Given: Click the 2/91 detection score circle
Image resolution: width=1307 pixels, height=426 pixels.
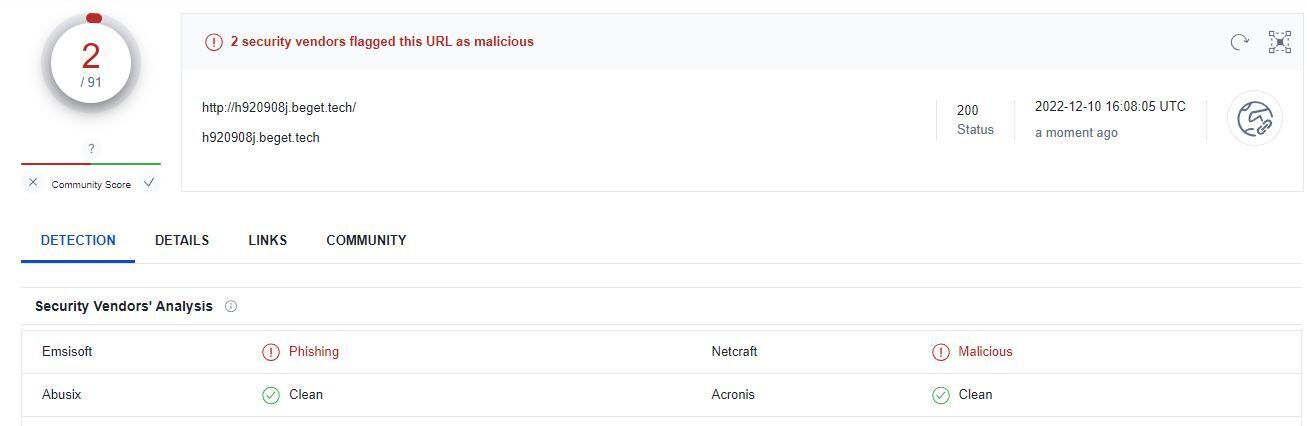Looking at the screenshot, I should pyautogui.click(x=91, y=64).
